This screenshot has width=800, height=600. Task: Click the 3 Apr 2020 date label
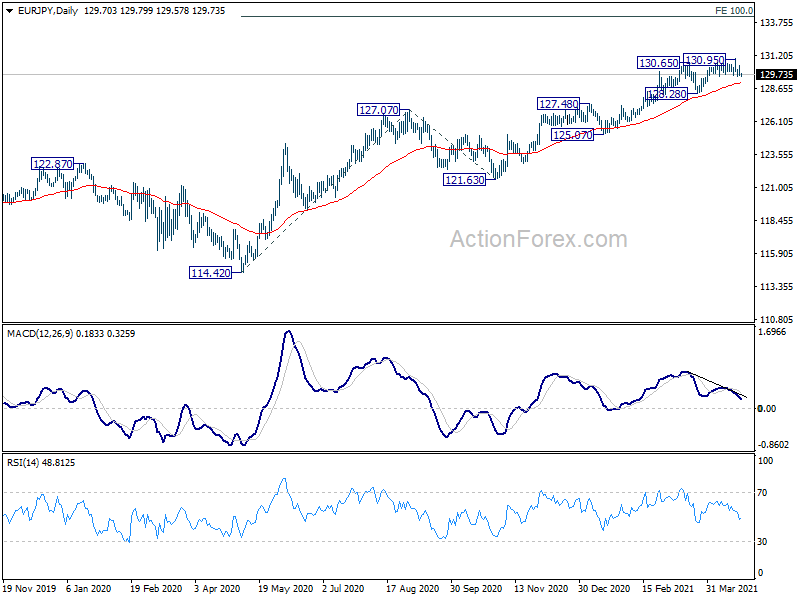click(x=217, y=588)
